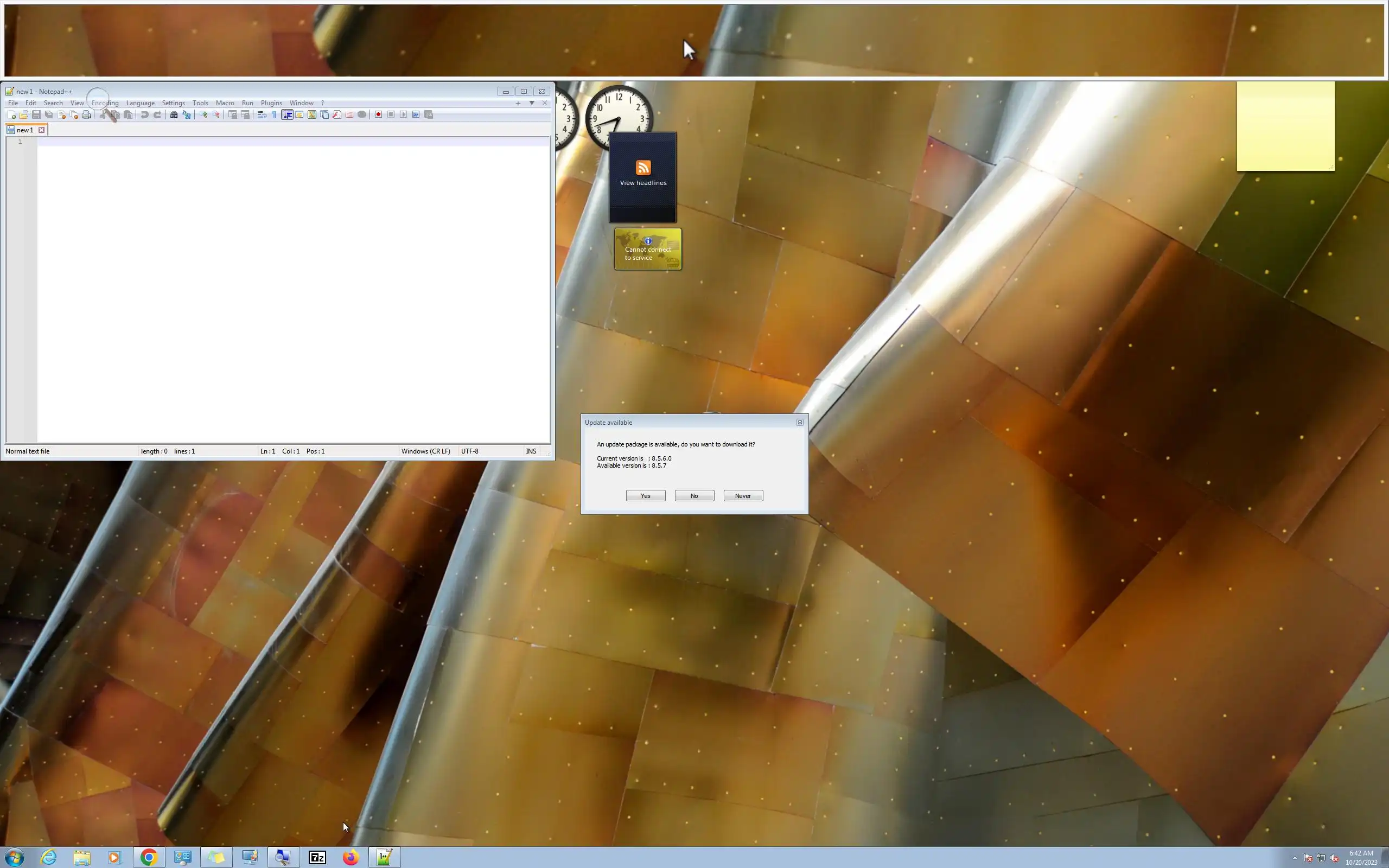1389x868 pixels.
Task: Toggle Show All Characters pilcrow button
Action: [275, 115]
